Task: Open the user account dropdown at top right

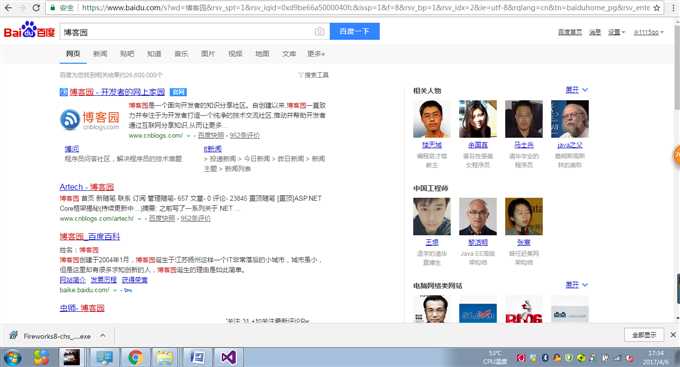Action: [648, 32]
